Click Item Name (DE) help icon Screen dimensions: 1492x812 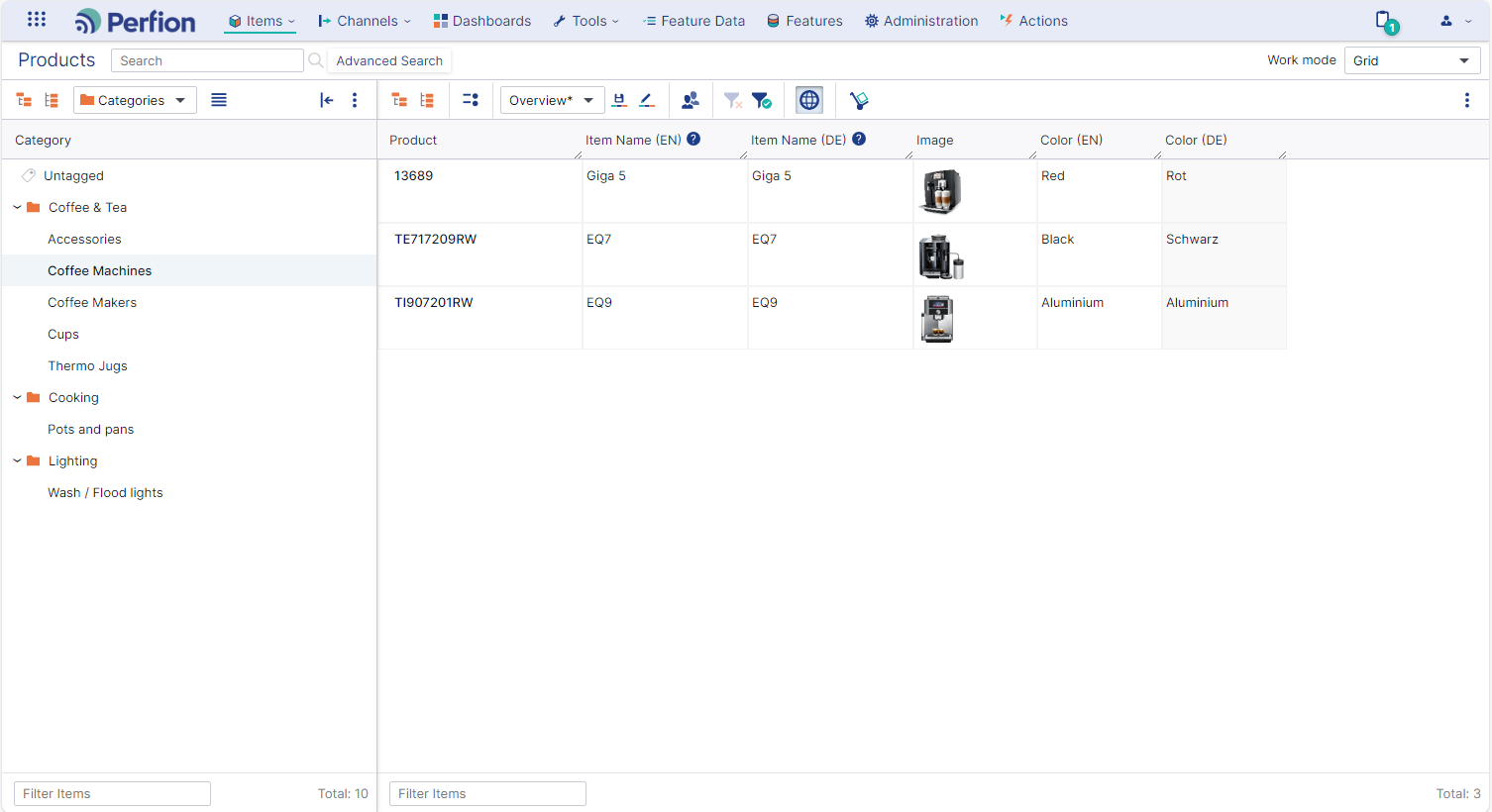[x=859, y=139]
